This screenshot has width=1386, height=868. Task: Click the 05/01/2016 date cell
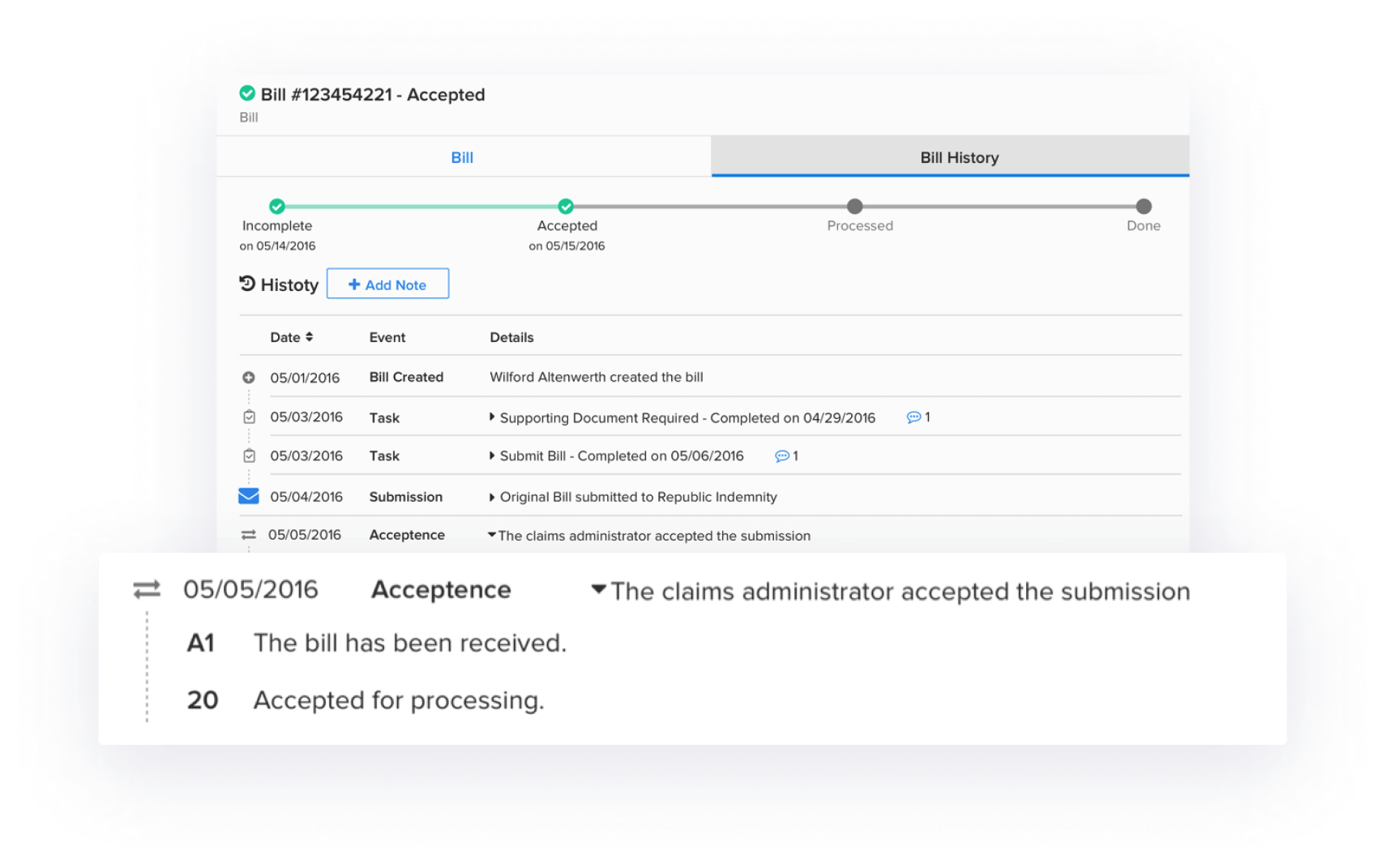coord(305,378)
